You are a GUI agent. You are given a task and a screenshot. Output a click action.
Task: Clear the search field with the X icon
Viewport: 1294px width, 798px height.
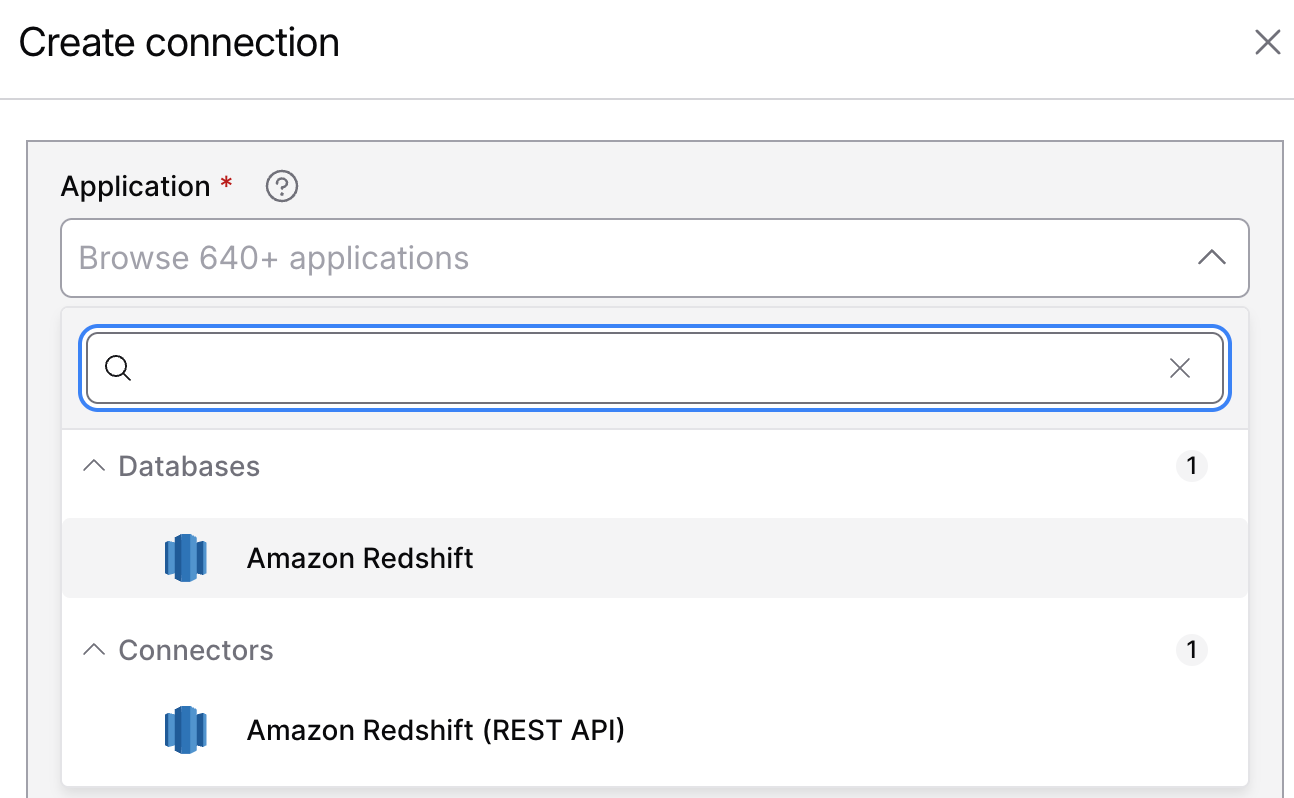[1180, 368]
